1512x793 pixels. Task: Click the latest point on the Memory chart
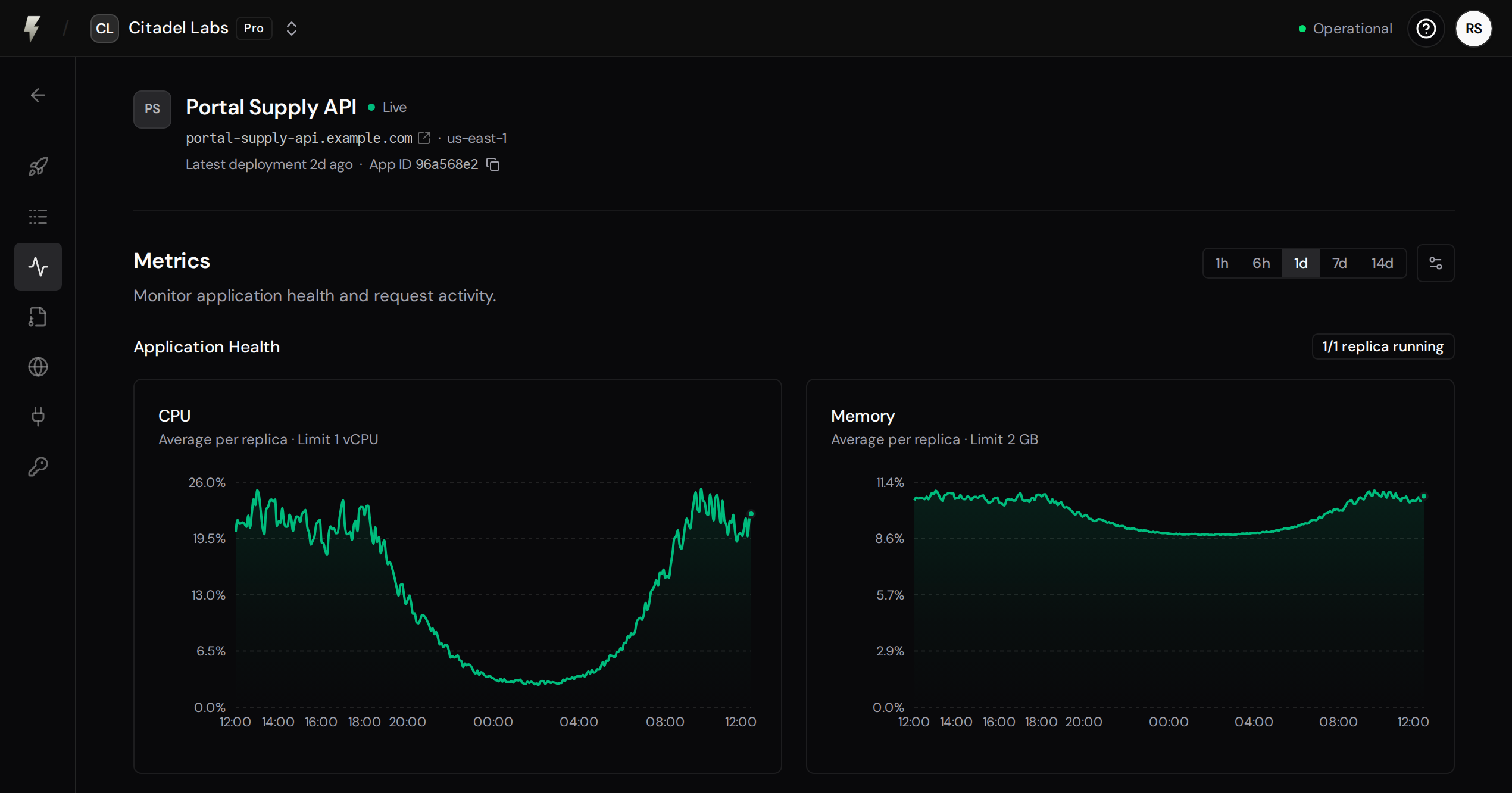[1424, 496]
